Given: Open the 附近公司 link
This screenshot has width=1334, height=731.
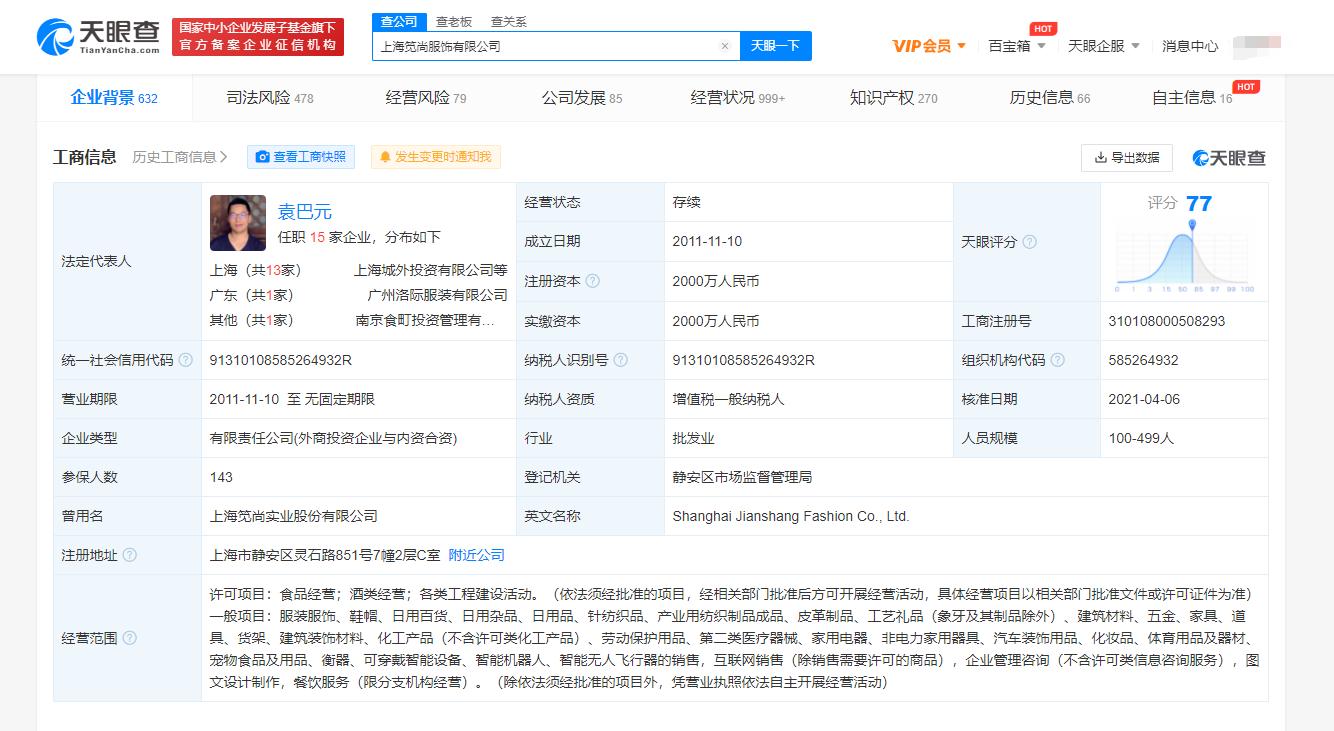Looking at the screenshot, I should pos(475,554).
